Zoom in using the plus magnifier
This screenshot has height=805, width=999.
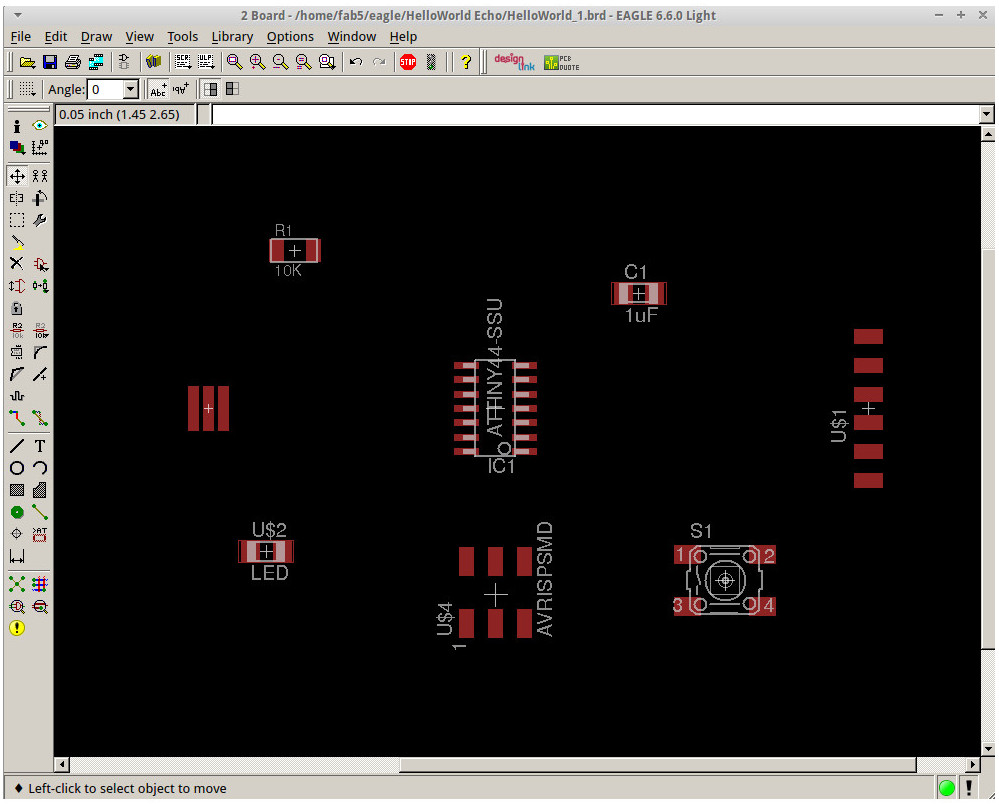pyautogui.click(x=257, y=62)
